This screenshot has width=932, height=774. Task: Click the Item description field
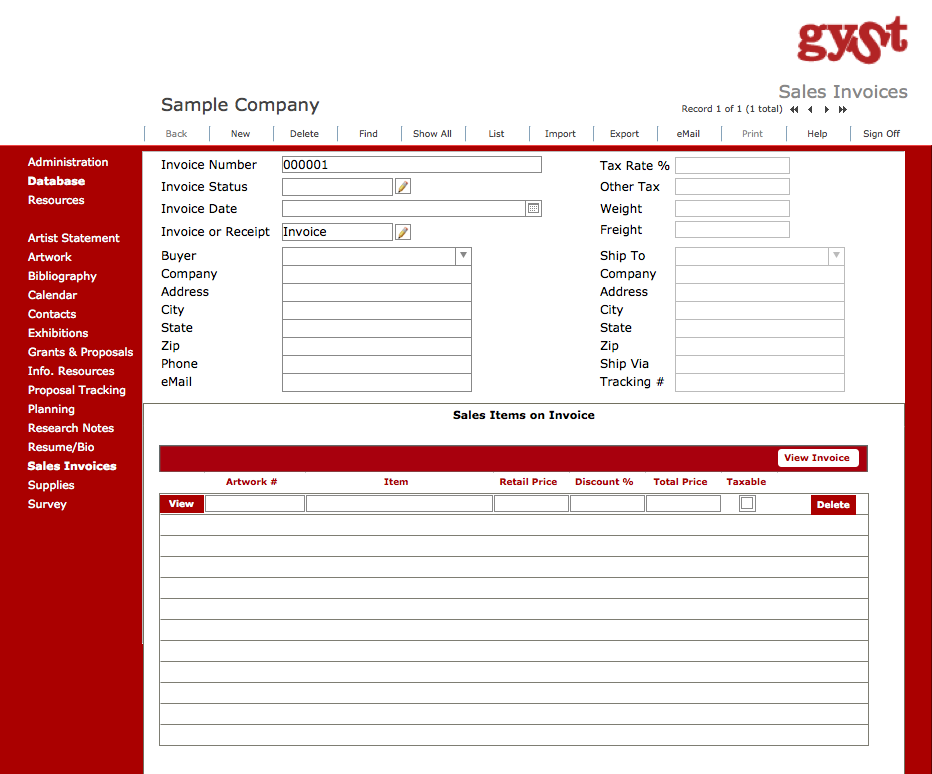pos(399,504)
